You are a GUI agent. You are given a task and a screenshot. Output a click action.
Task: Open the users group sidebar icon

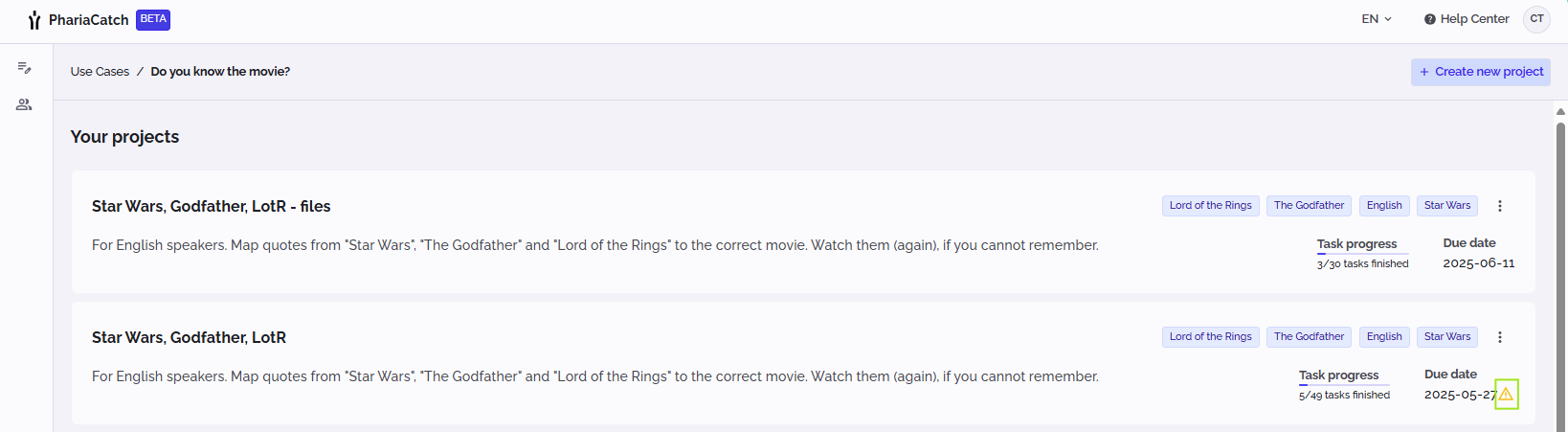[25, 104]
